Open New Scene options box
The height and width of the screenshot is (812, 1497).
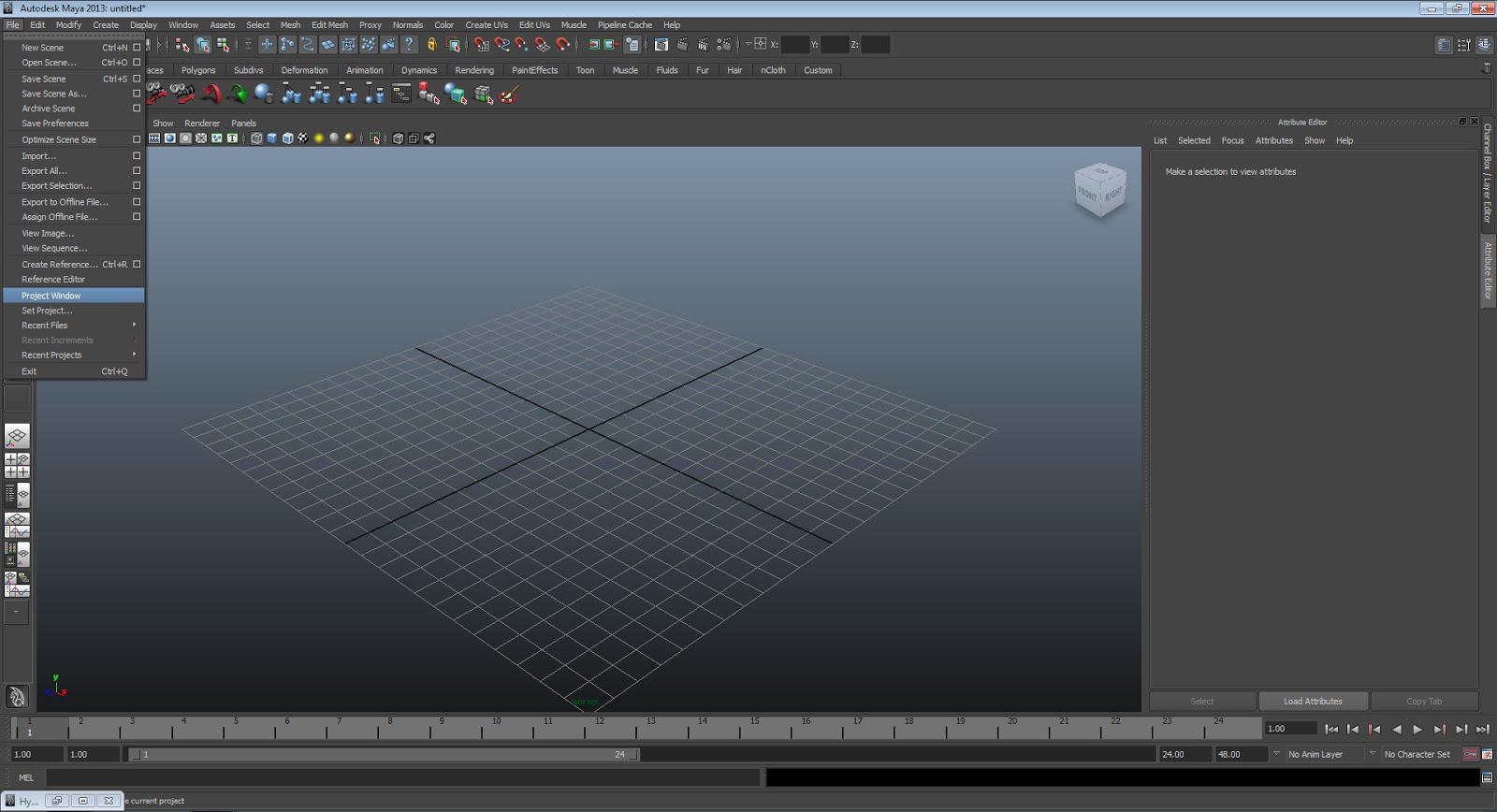pos(137,48)
